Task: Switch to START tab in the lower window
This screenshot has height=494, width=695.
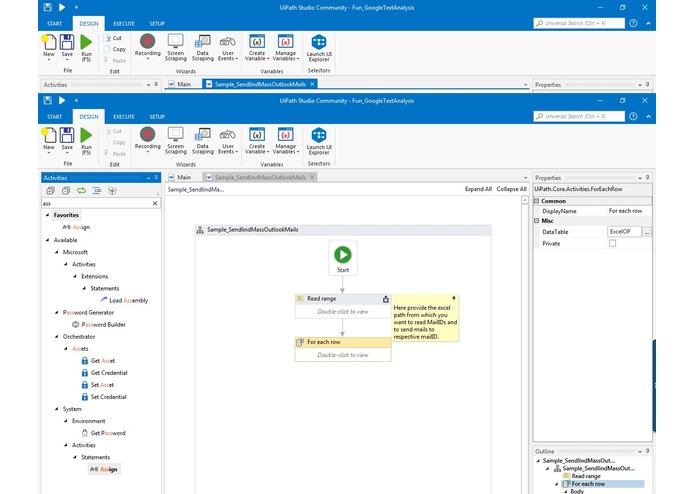Action: pos(55,117)
